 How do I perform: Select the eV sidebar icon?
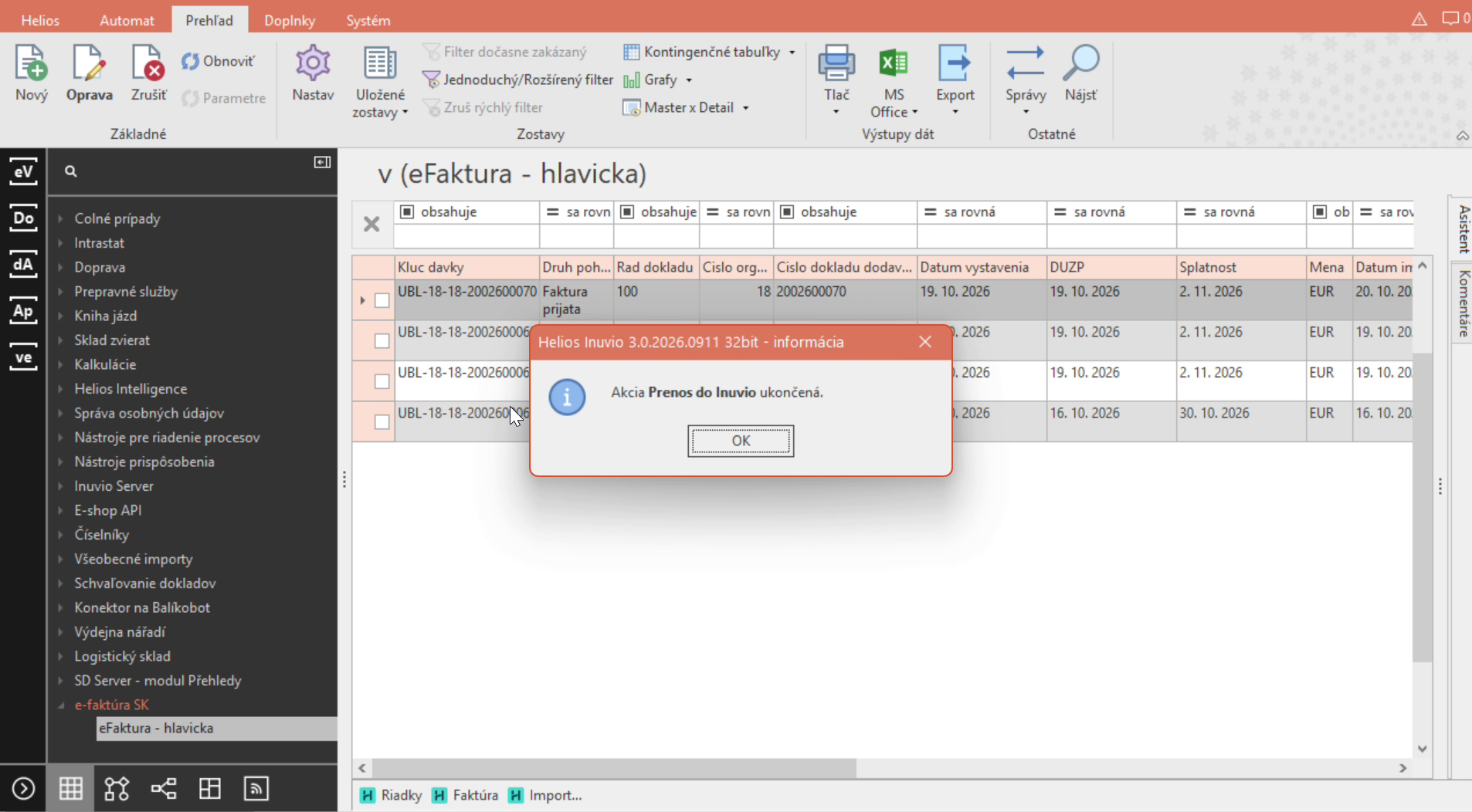[x=23, y=171]
